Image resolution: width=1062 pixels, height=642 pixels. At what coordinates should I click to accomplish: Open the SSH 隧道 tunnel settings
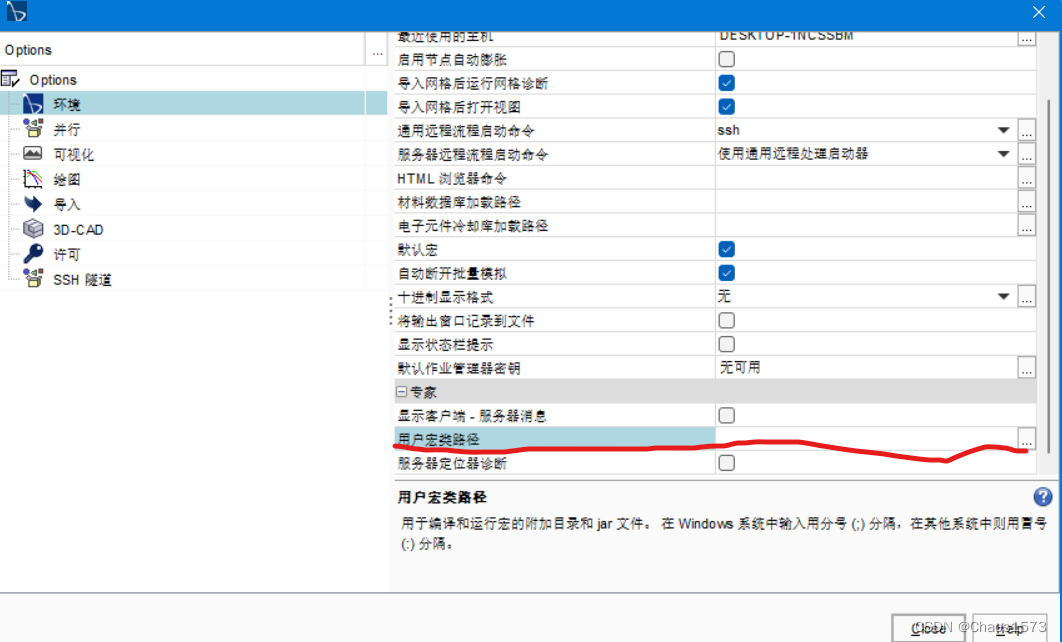coord(34,278)
